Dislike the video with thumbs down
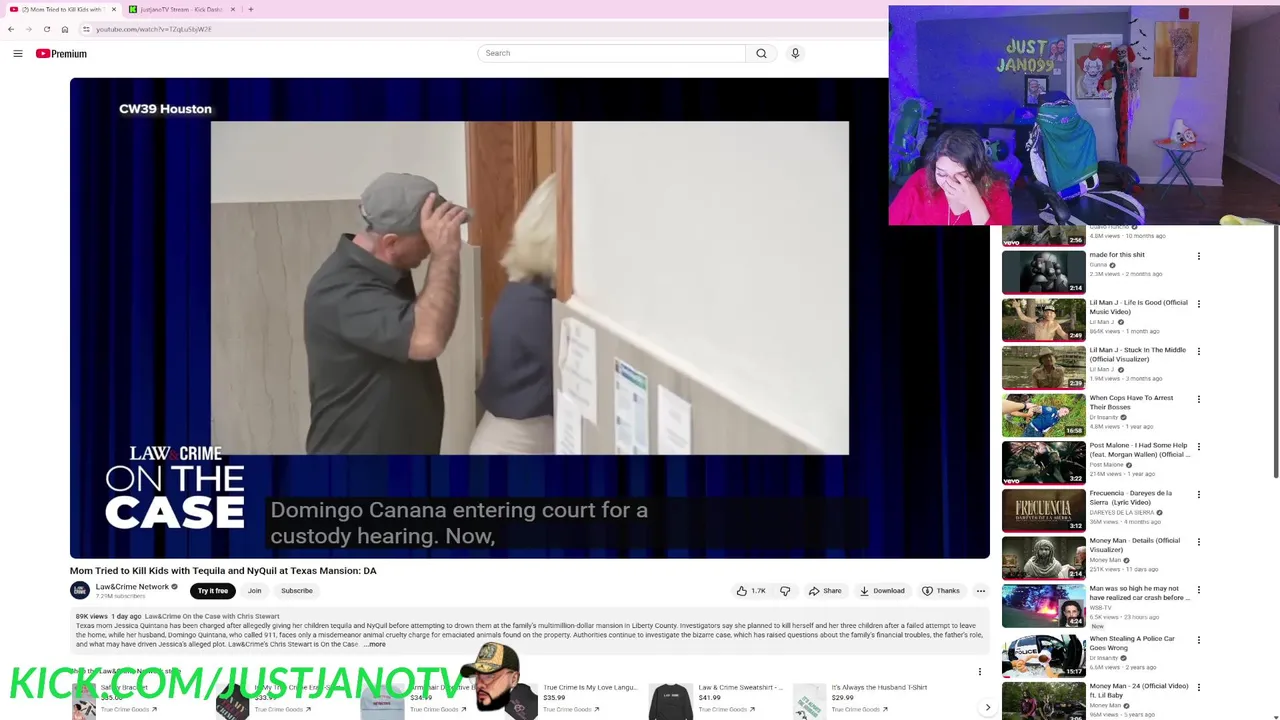The width and height of the screenshot is (1280, 720). 785,591
